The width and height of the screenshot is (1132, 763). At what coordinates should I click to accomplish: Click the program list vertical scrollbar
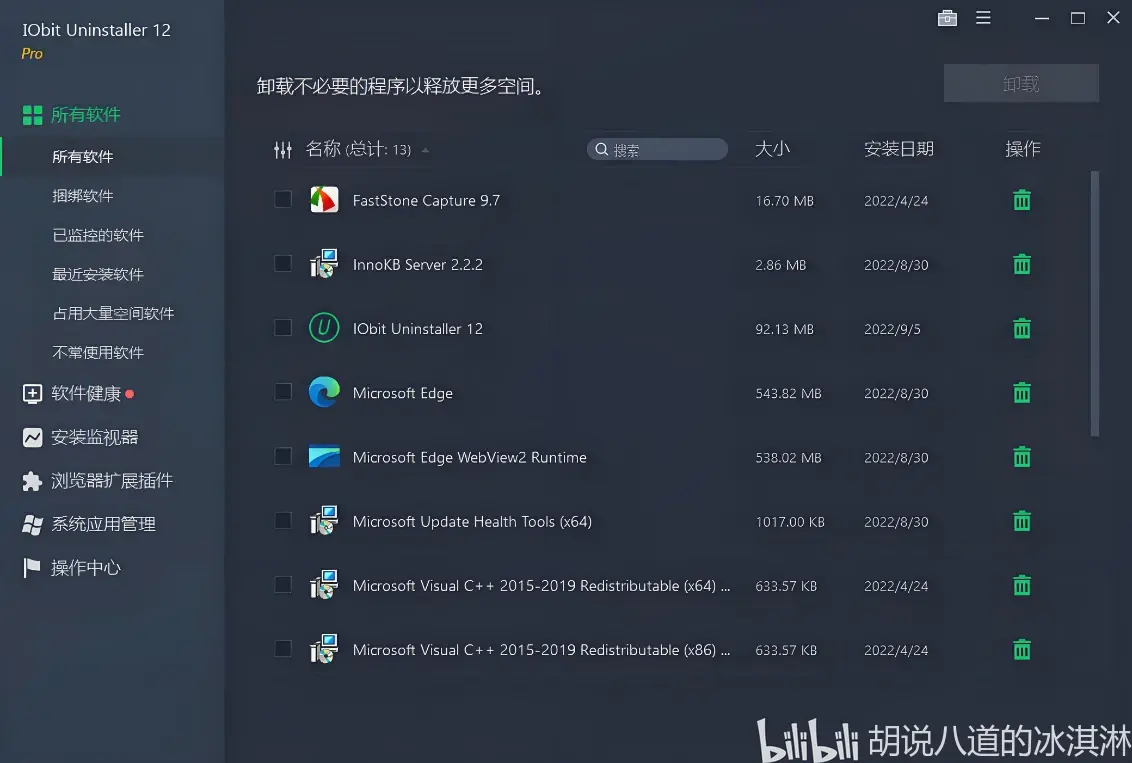coord(1094,303)
